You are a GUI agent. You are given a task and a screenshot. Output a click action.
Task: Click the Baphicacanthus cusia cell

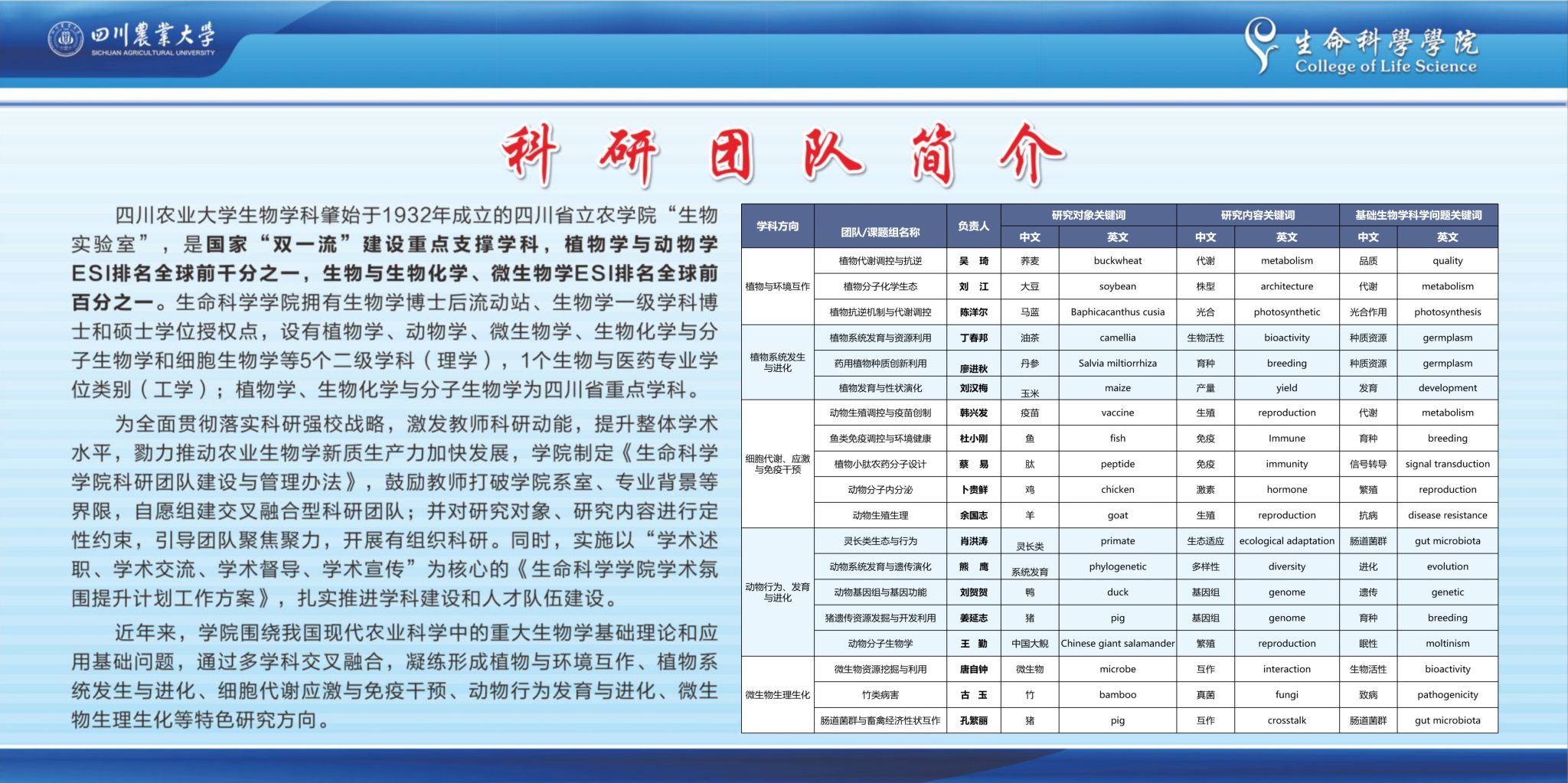[1117, 312]
